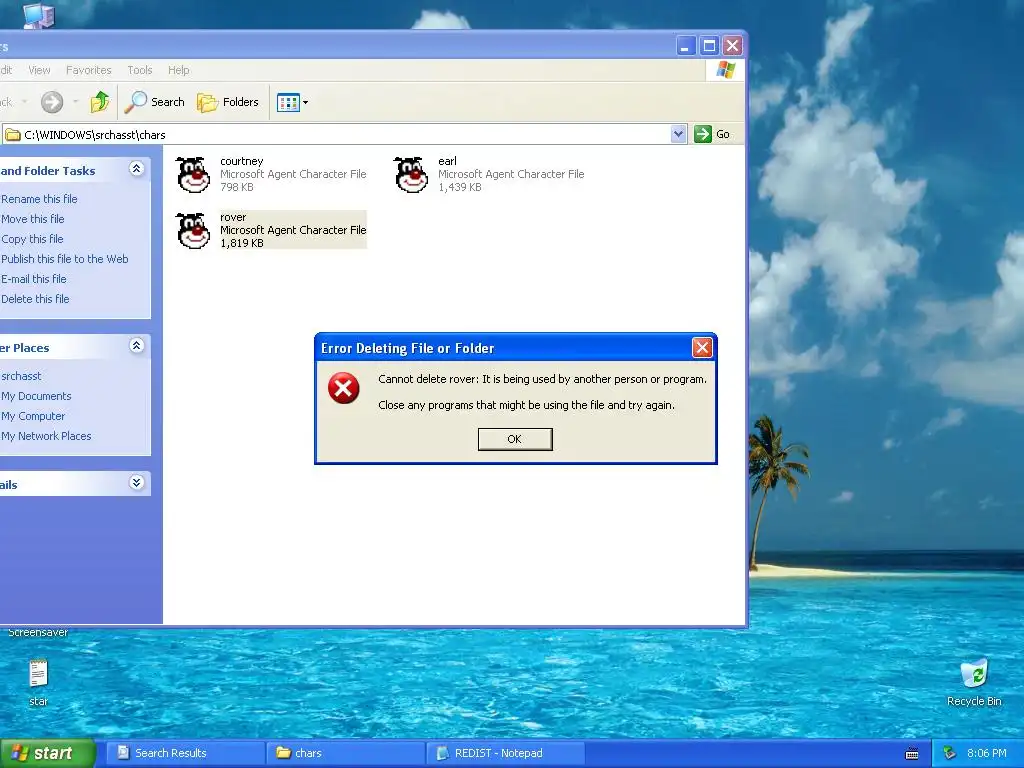Open My Documents from Other Places
Image resolution: width=1024 pixels, height=768 pixels.
click(36, 396)
